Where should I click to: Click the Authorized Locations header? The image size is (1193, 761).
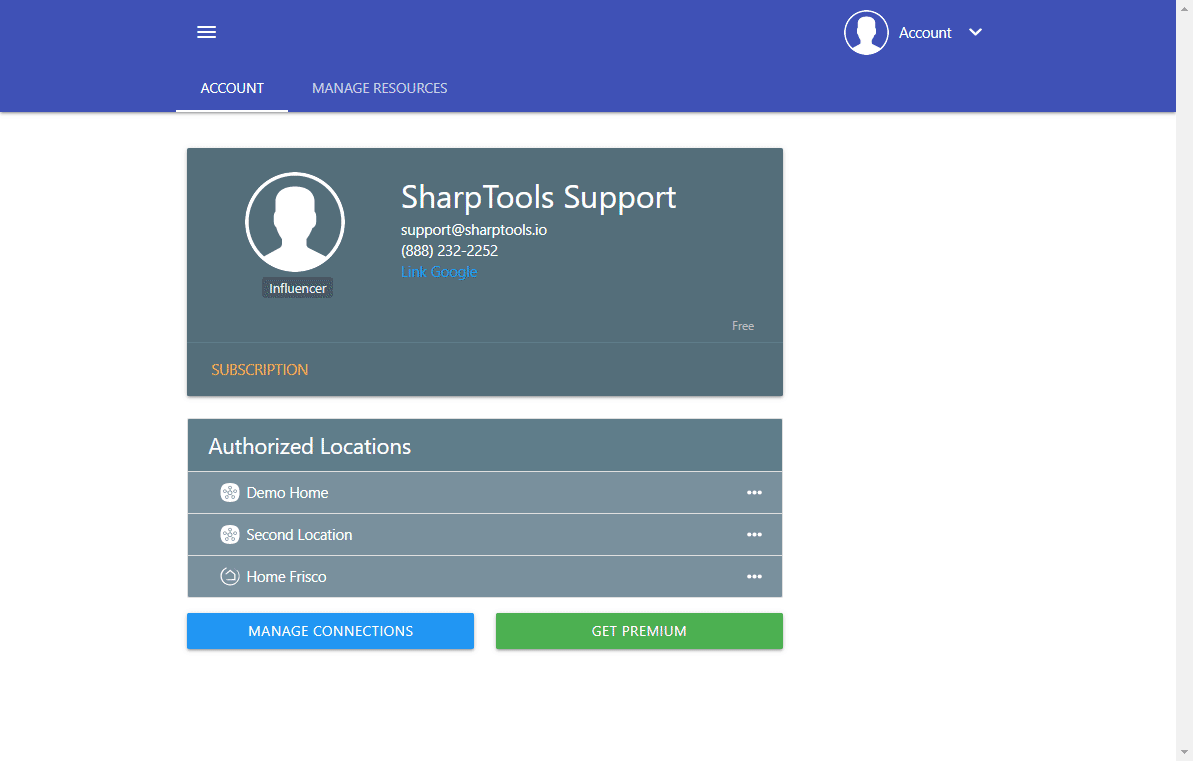tap(485, 446)
